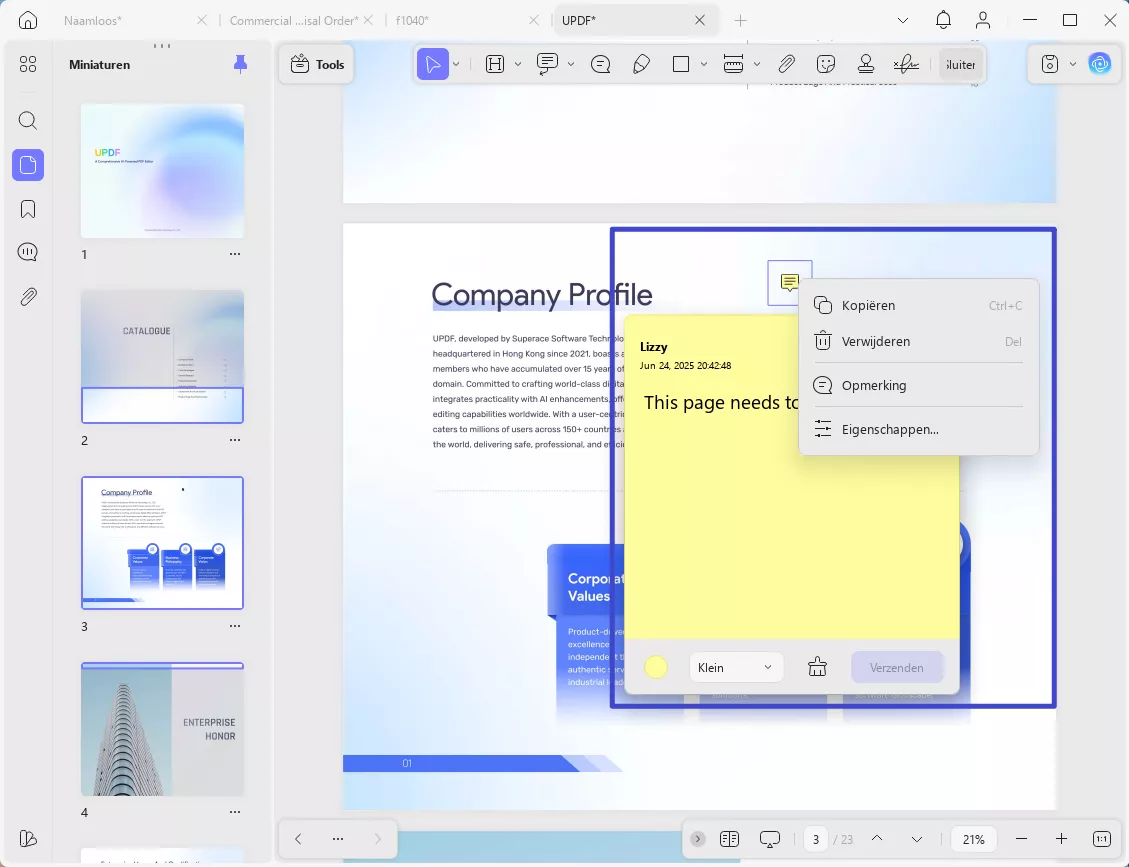This screenshot has height=867, width=1129.
Task: Choose the rectangle shape tool
Action: point(681,64)
